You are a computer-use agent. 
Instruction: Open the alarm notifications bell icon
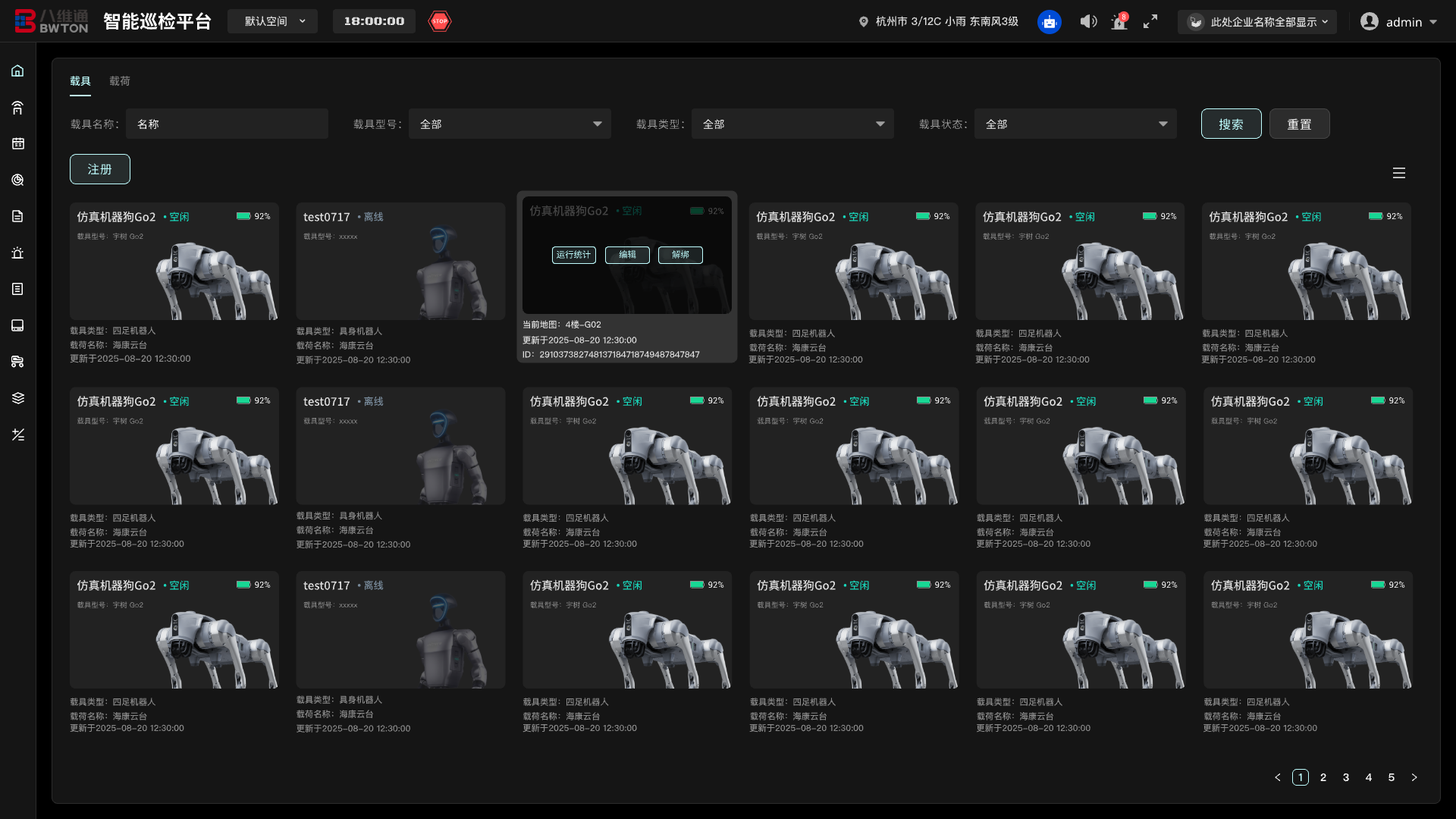1119,22
